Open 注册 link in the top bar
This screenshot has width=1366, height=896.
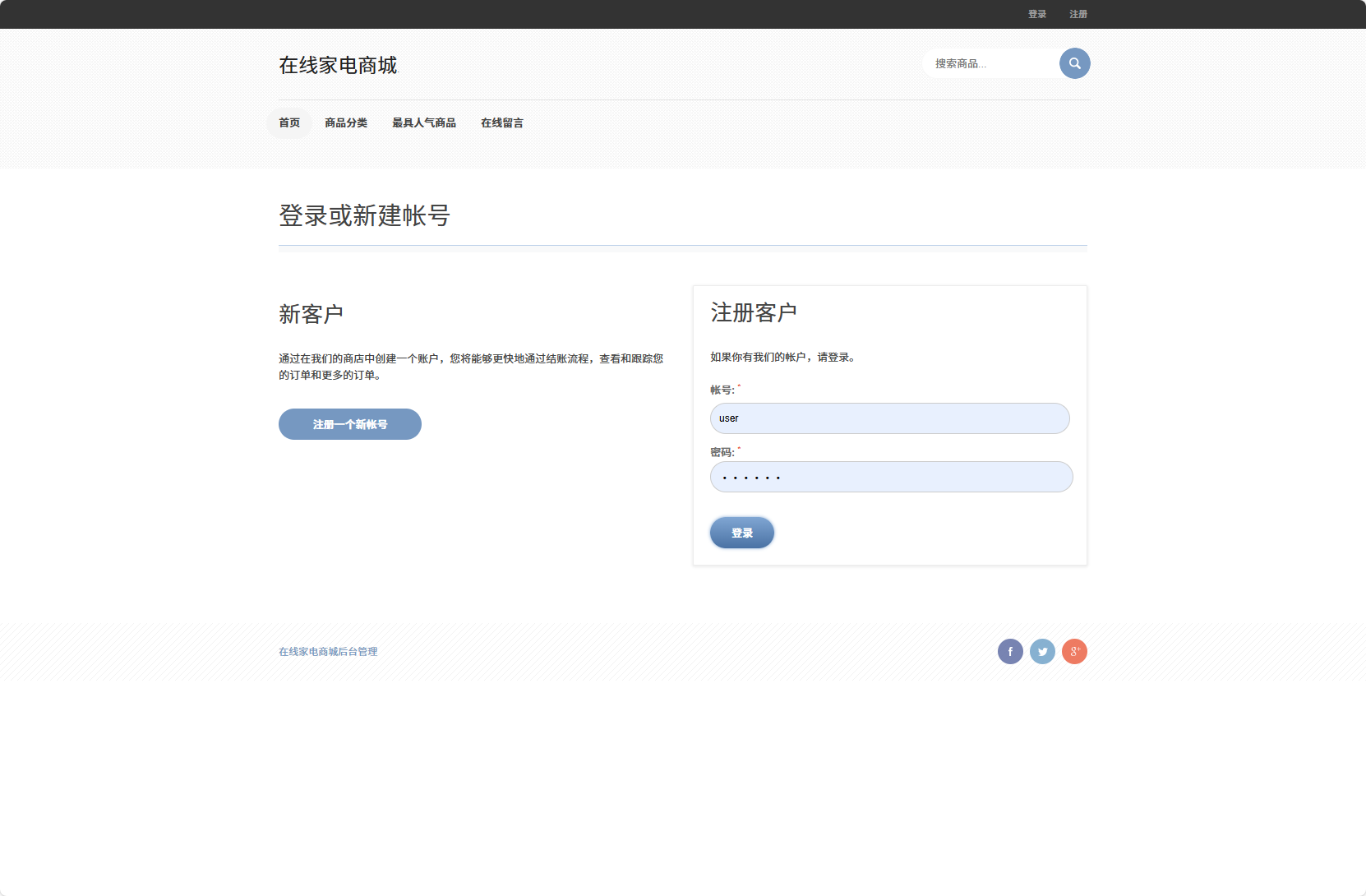click(x=1077, y=14)
